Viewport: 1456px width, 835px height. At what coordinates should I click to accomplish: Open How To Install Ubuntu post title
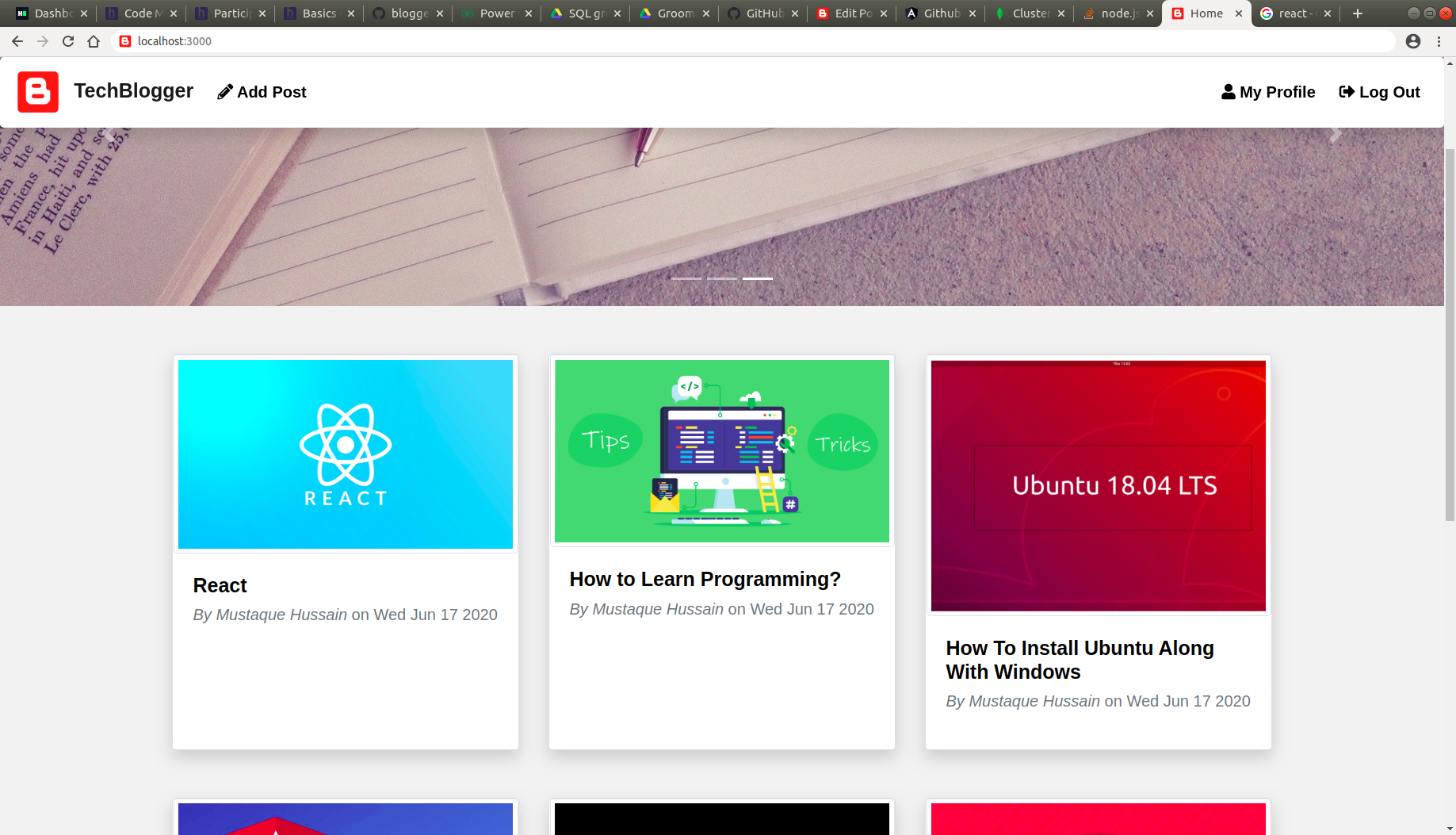pyautogui.click(x=1080, y=660)
